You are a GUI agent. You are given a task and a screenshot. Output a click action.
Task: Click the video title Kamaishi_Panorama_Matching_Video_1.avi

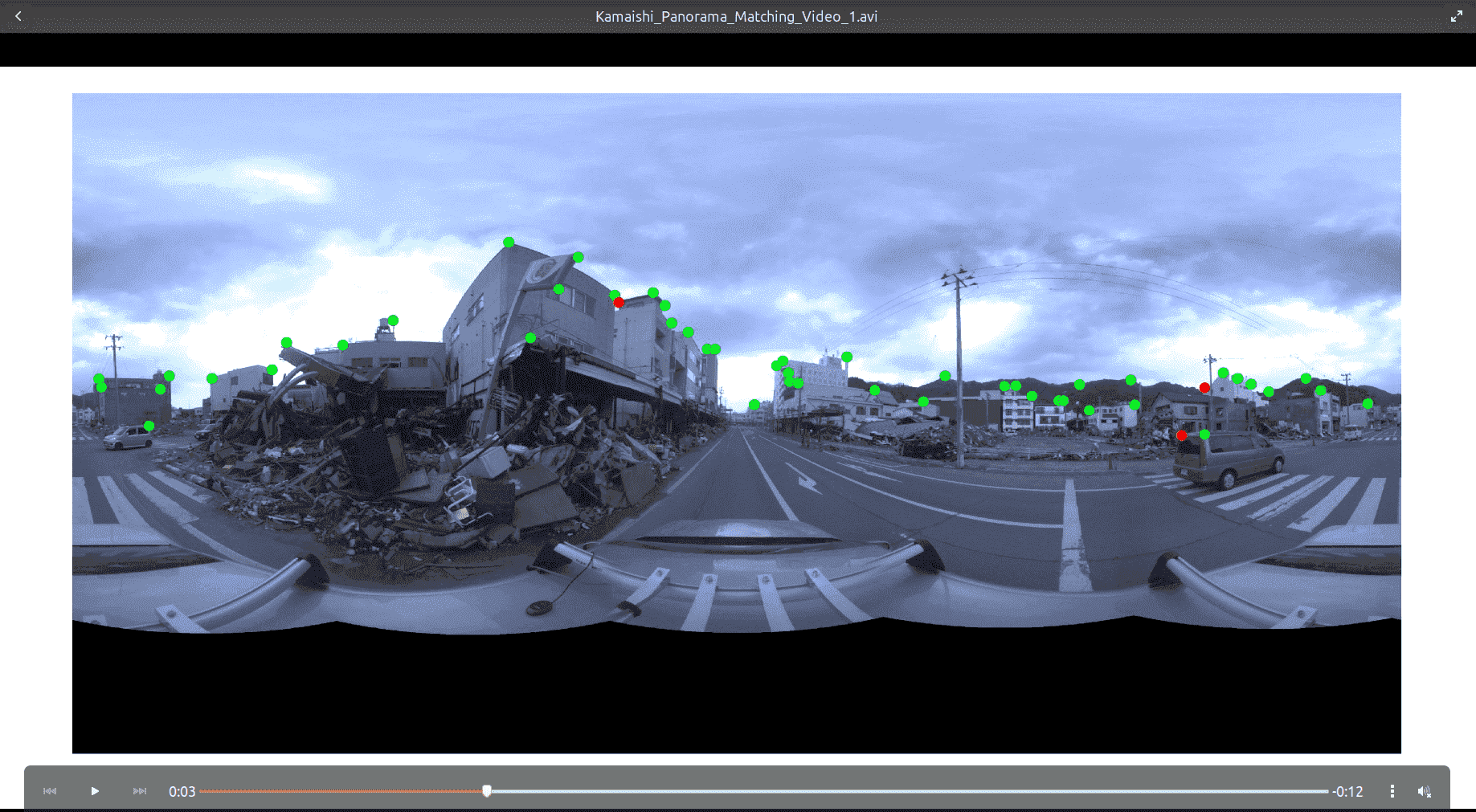point(736,16)
